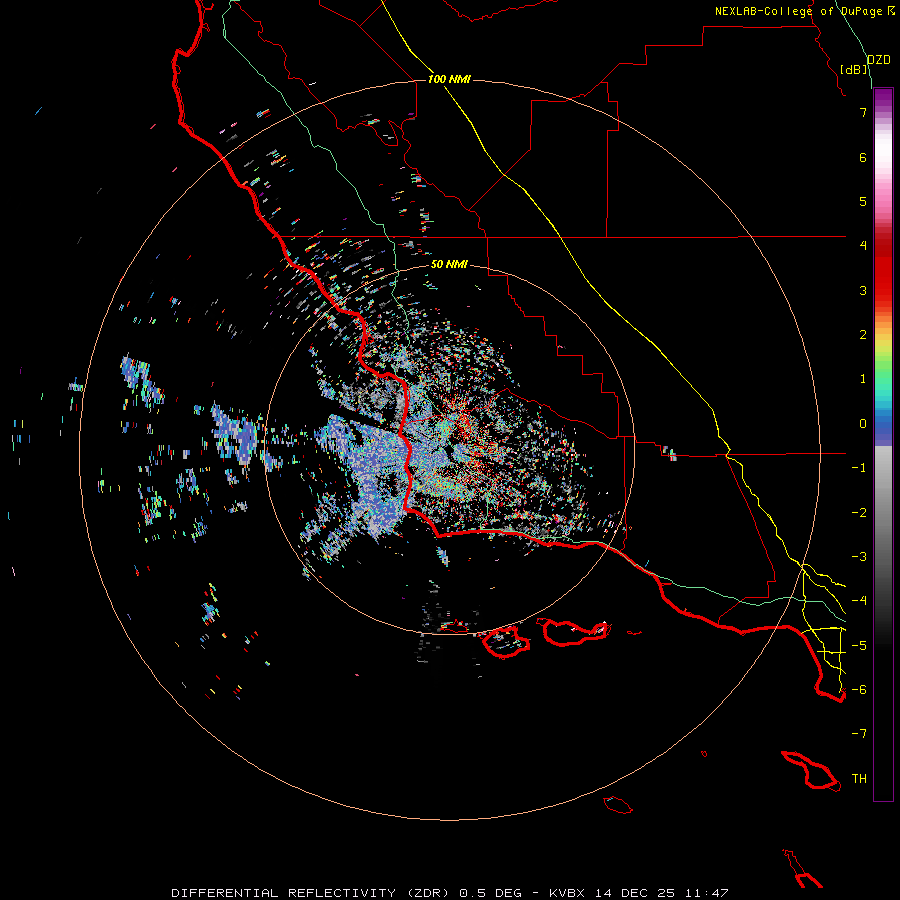Select the 0 value on the color scale
The image size is (900, 900).
click(x=863, y=424)
